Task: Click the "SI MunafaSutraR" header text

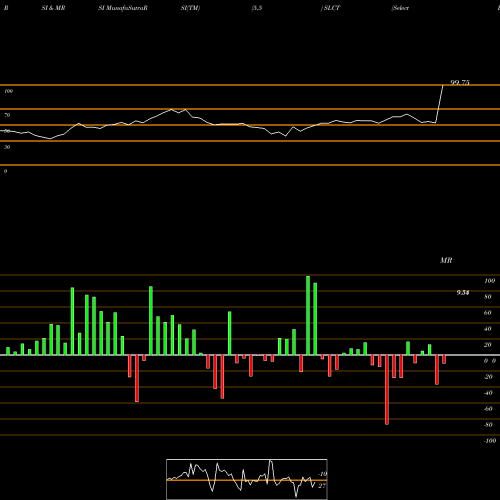Action: pyautogui.click(x=123, y=8)
